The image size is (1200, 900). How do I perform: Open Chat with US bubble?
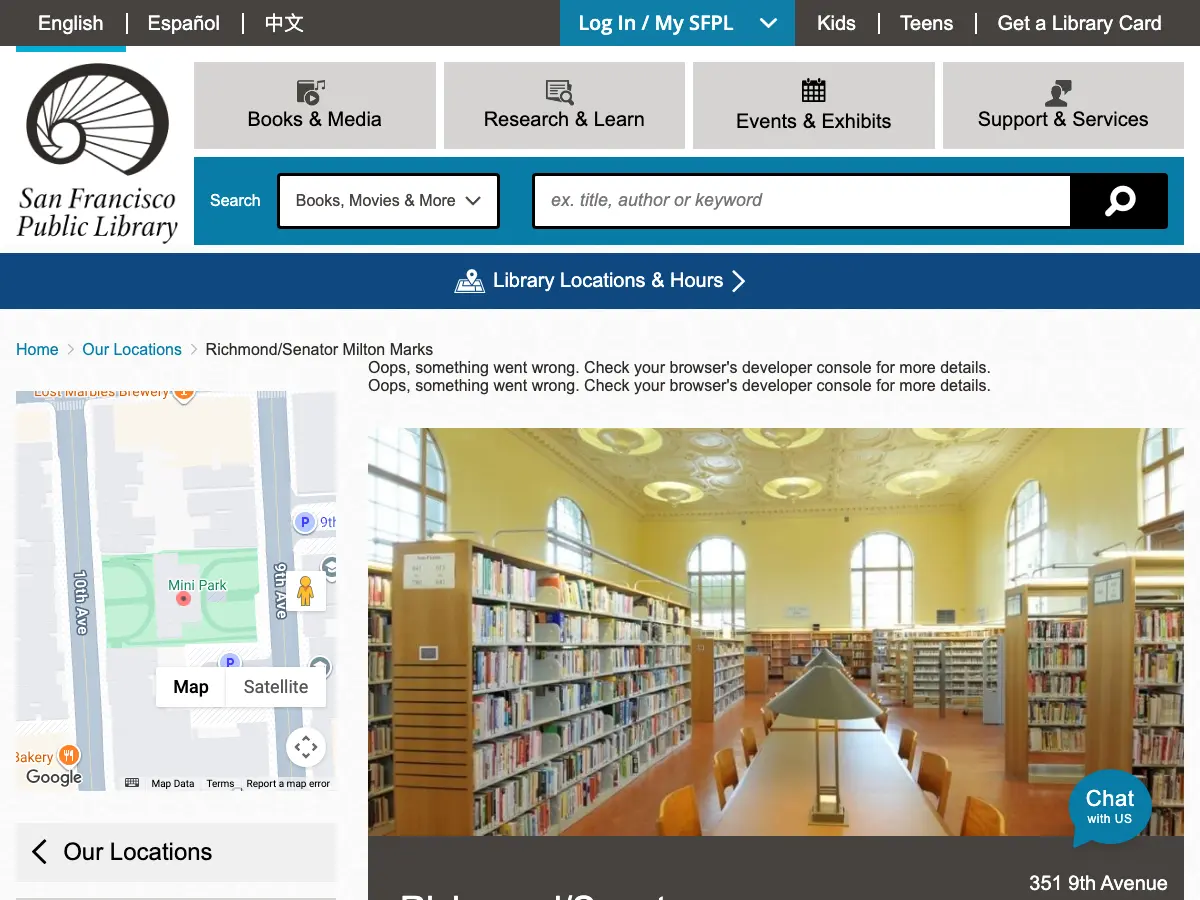point(1110,806)
